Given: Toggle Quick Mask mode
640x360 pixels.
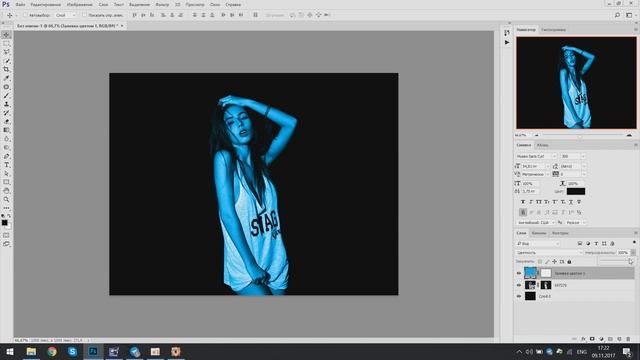Looking at the screenshot, I should coord(6,236).
